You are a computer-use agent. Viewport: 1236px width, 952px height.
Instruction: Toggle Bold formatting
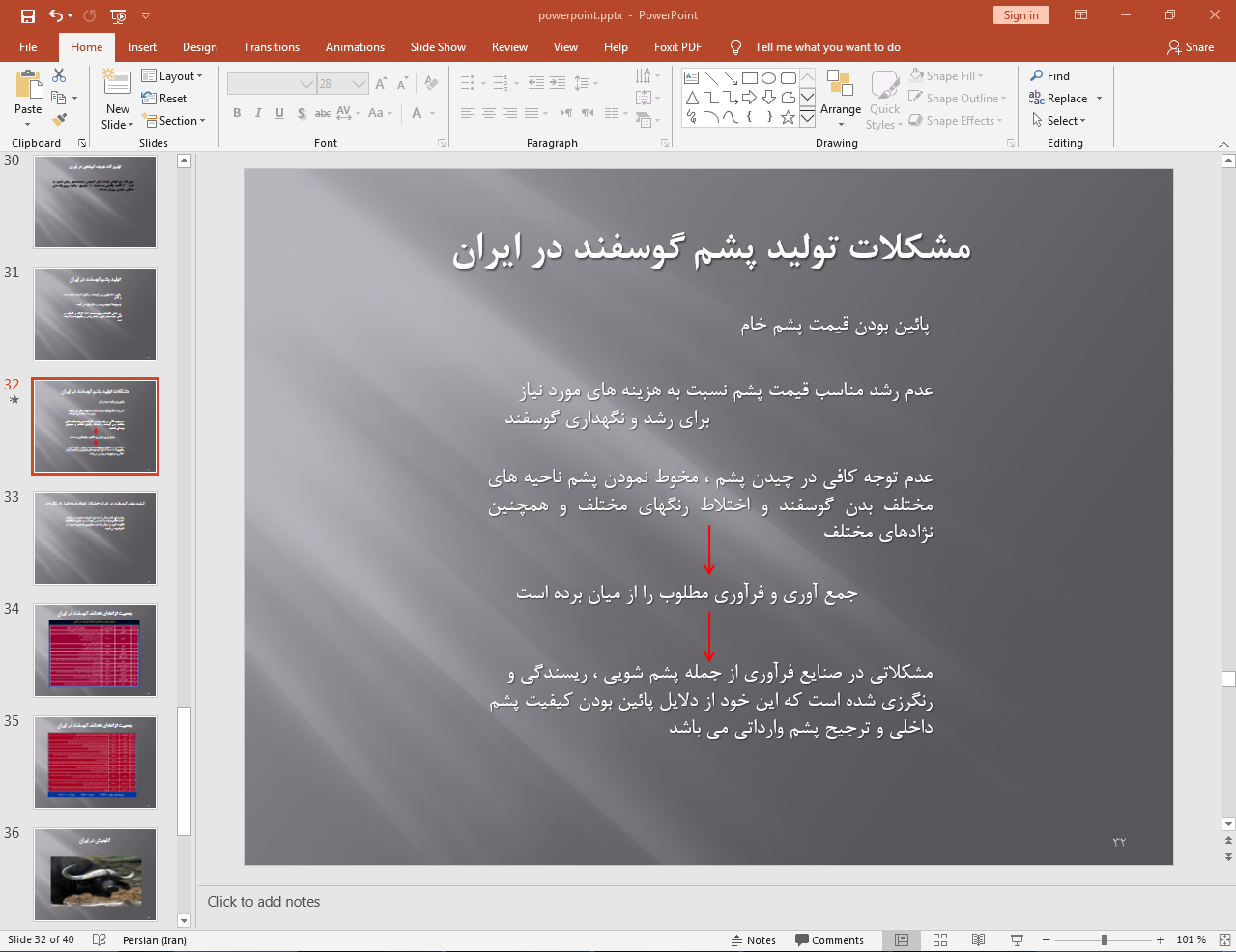(x=237, y=113)
